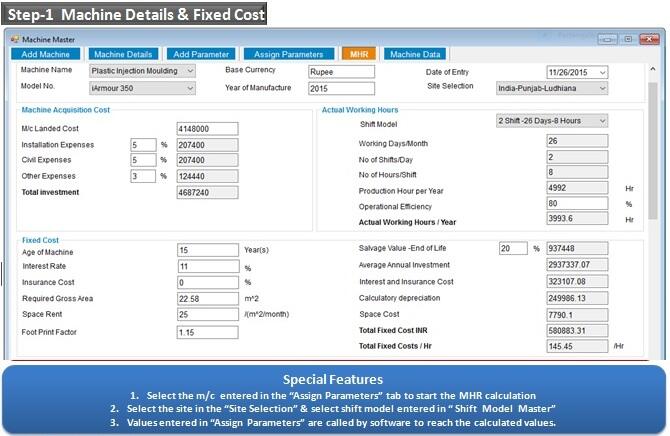Screen dimensions: 670x436
Task: Maximize the Machine Master window
Action: (x=627, y=39)
